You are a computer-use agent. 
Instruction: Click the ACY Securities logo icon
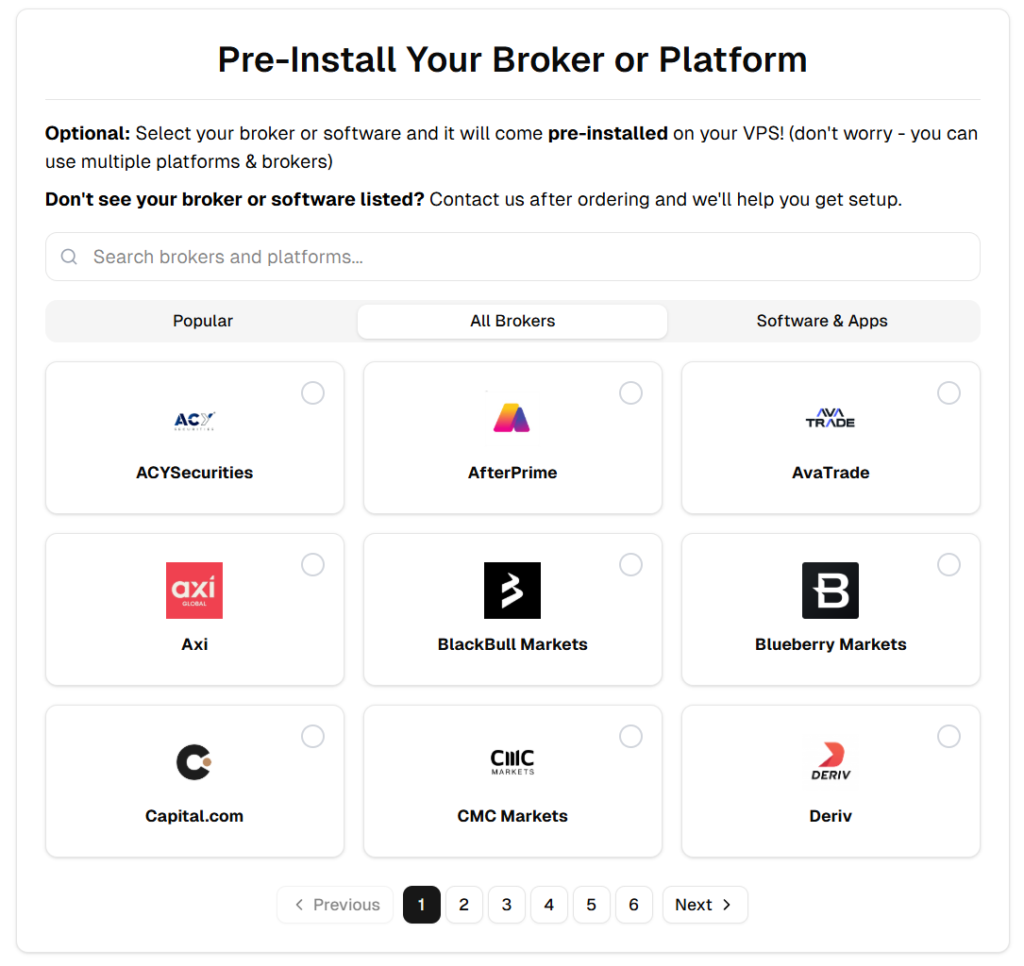[194, 419]
